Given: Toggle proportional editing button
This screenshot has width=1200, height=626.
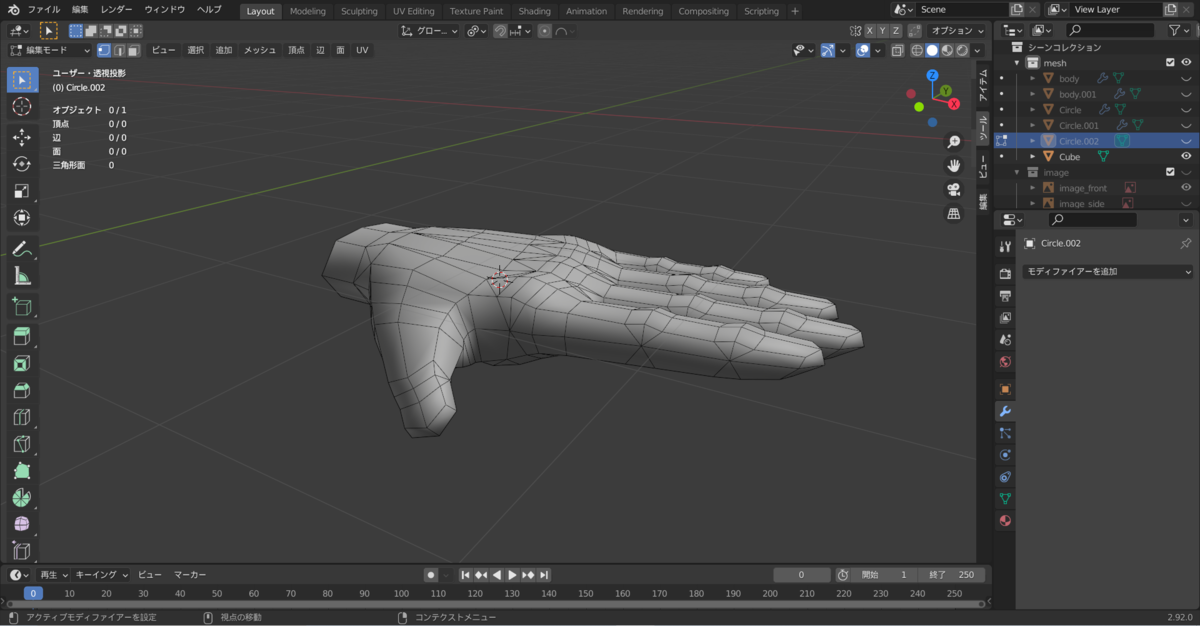Looking at the screenshot, I should [544, 31].
